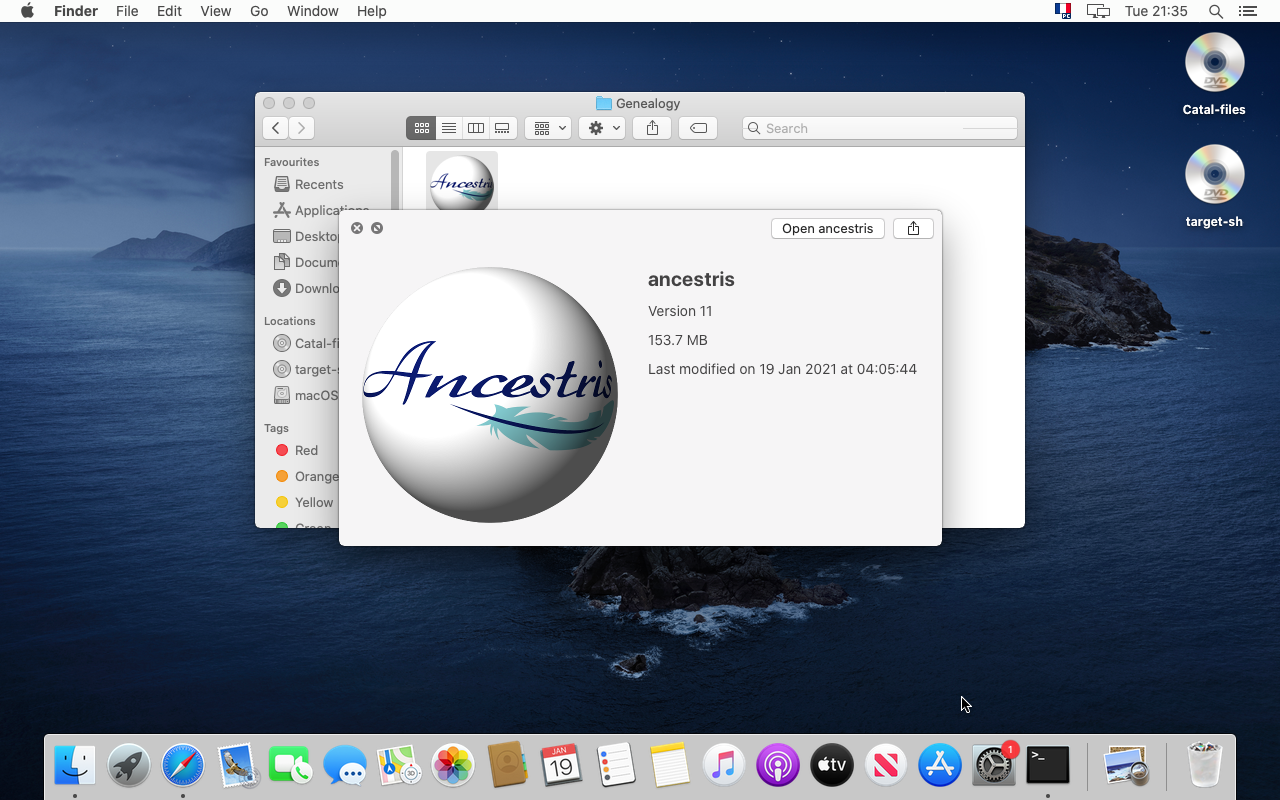Open Spotlight search in menu bar

pos(1216,11)
